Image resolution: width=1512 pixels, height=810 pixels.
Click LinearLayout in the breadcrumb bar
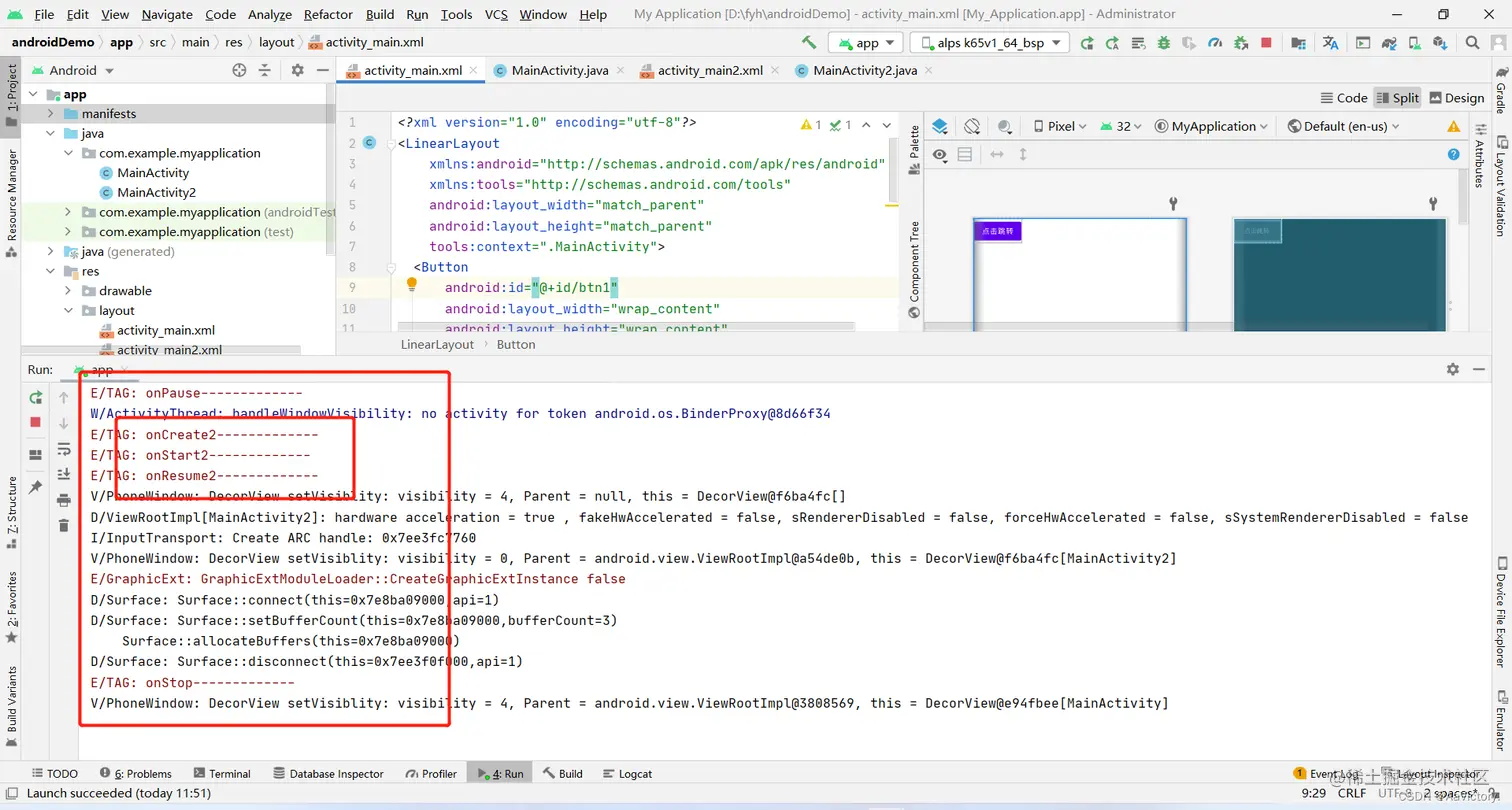tap(437, 344)
